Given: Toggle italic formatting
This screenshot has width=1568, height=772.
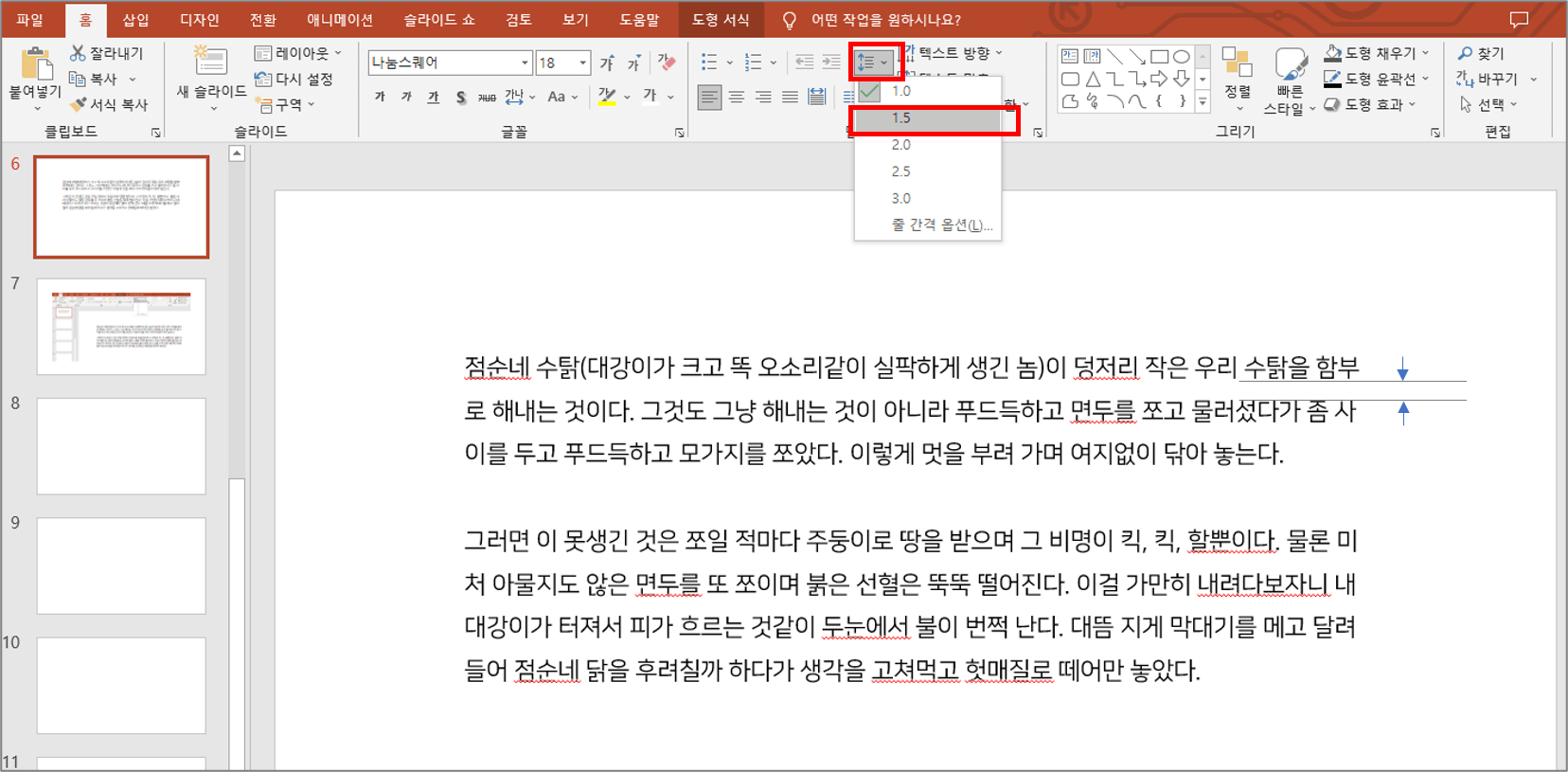Looking at the screenshot, I should click(x=406, y=97).
